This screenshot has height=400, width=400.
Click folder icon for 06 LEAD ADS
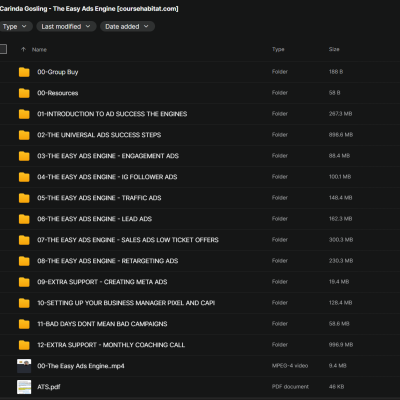(x=24, y=219)
